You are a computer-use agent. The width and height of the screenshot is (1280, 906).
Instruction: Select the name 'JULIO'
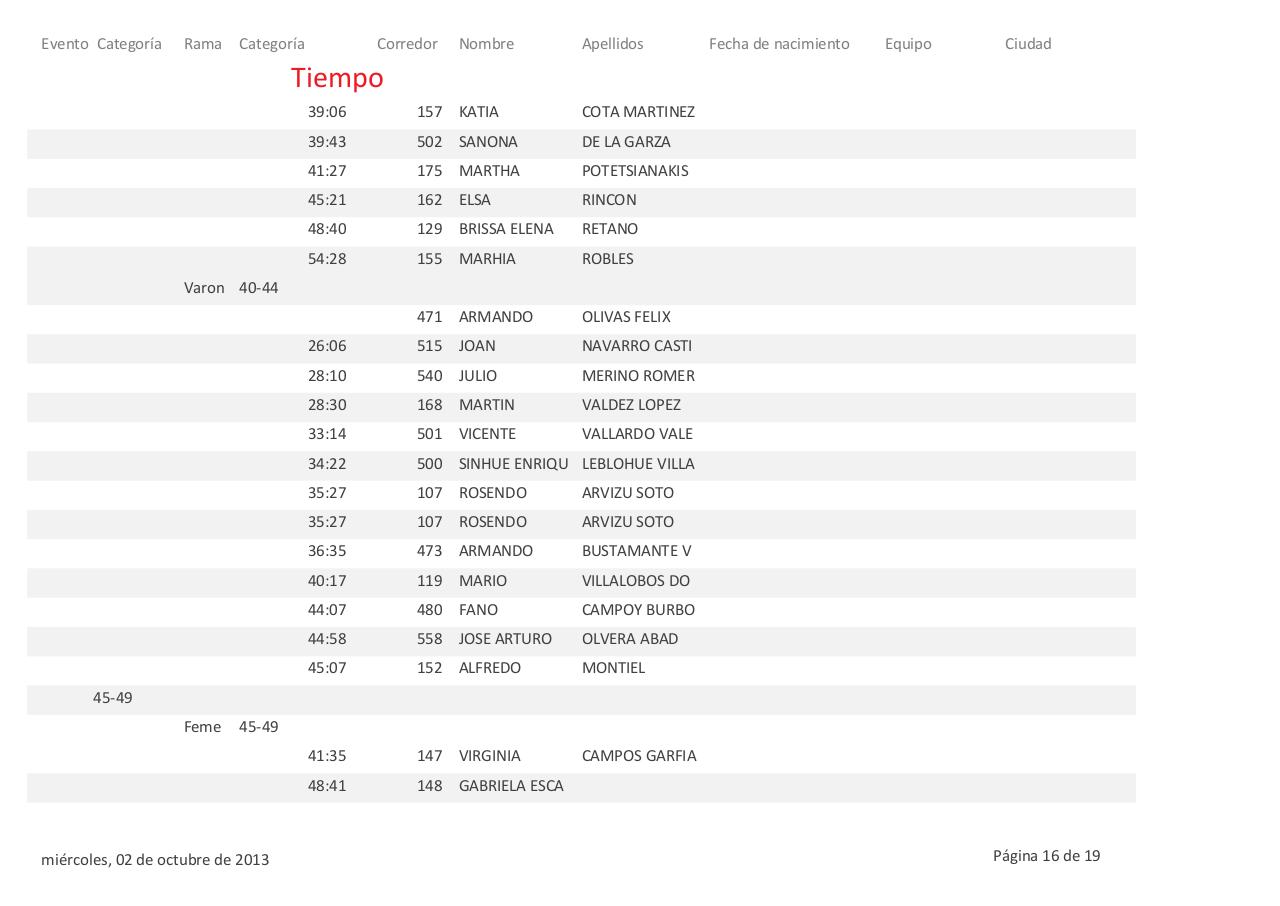478,376
